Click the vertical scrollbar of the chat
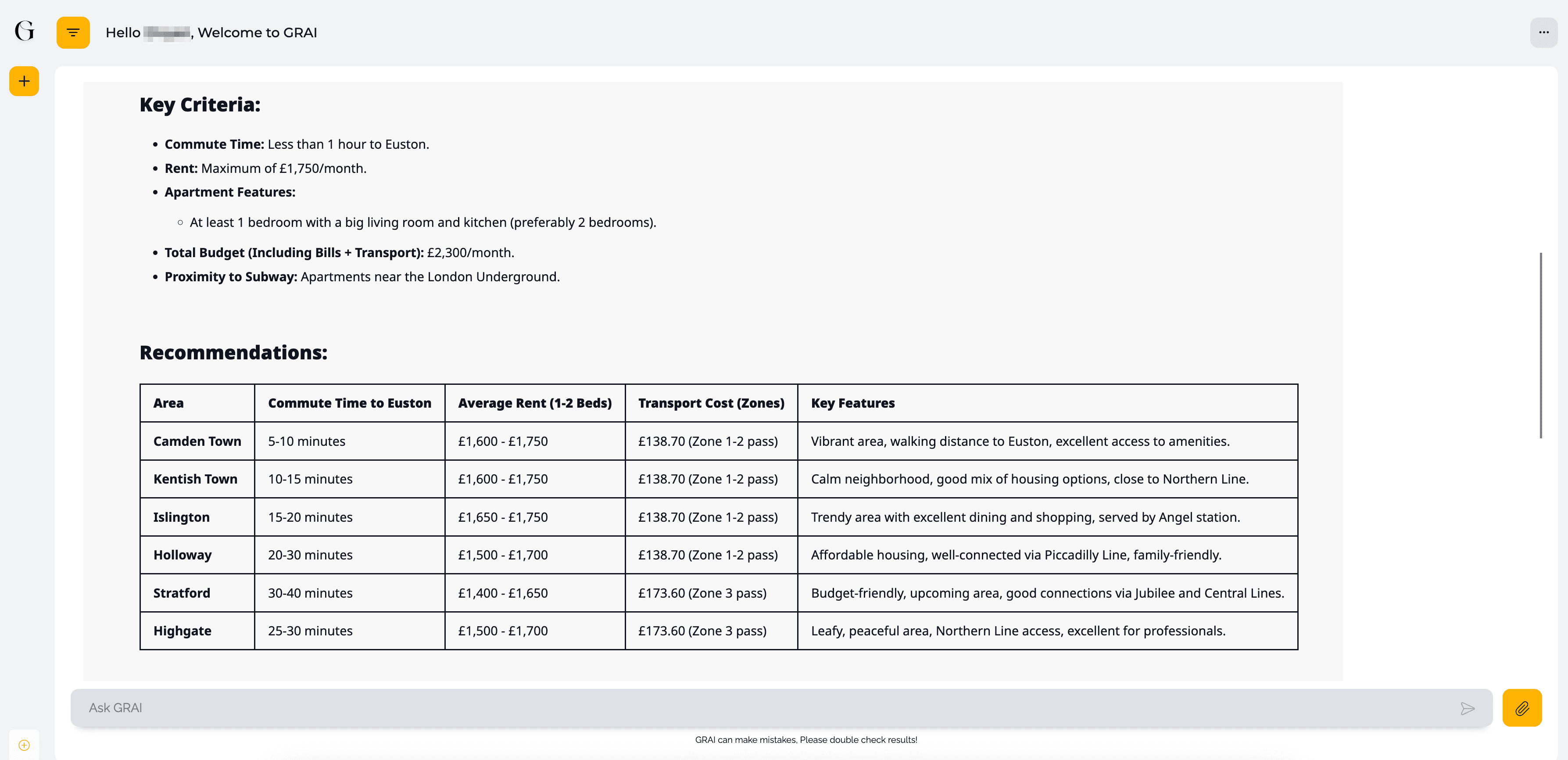1568x760 pixels. [x=1541, y=345]
